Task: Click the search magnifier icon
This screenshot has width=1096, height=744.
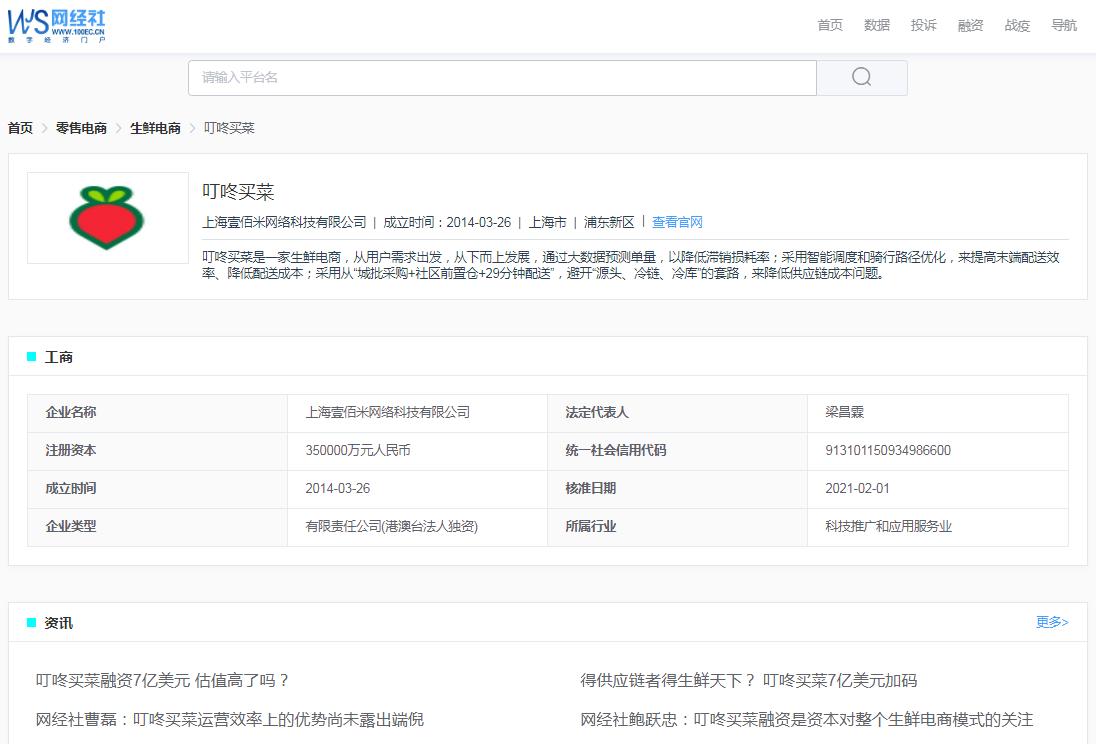Action: coord(859,76)
